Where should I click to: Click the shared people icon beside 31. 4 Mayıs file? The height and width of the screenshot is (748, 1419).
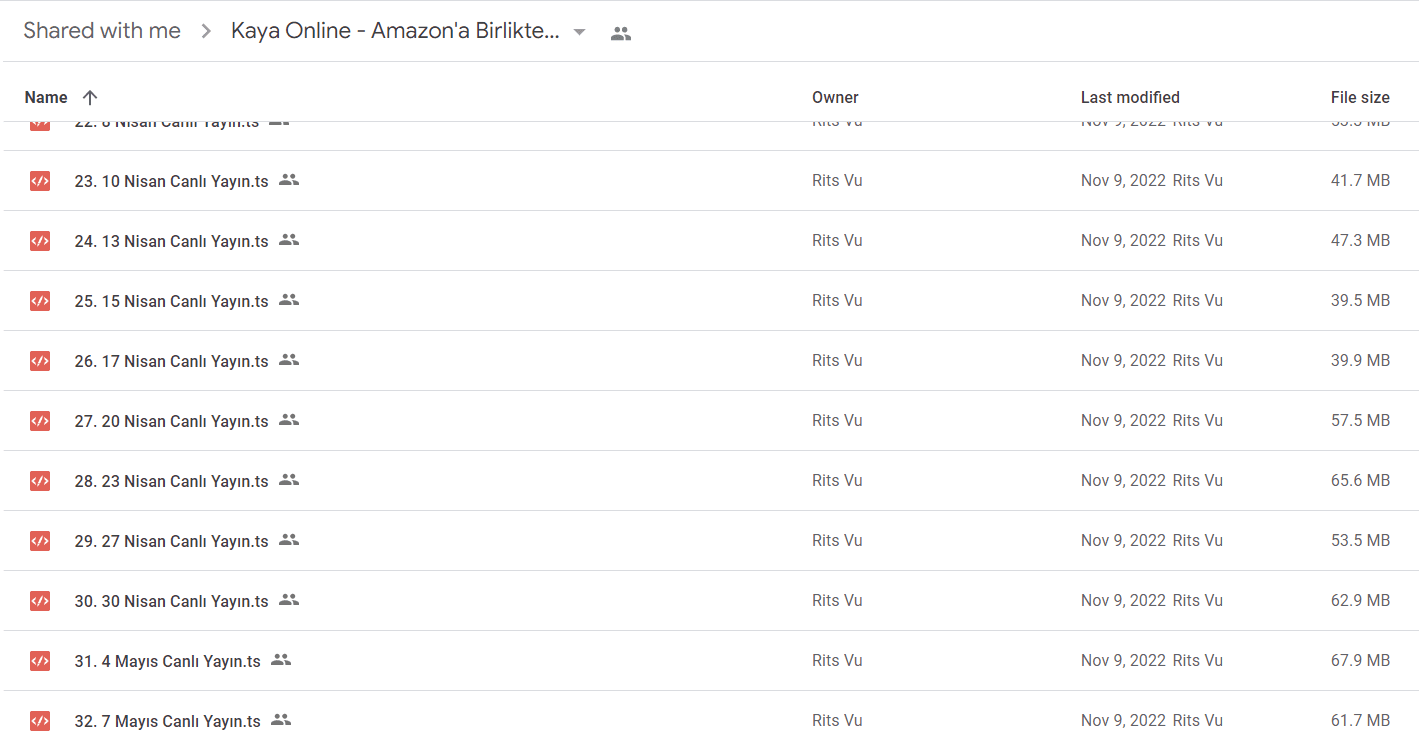tap(281, 660)
